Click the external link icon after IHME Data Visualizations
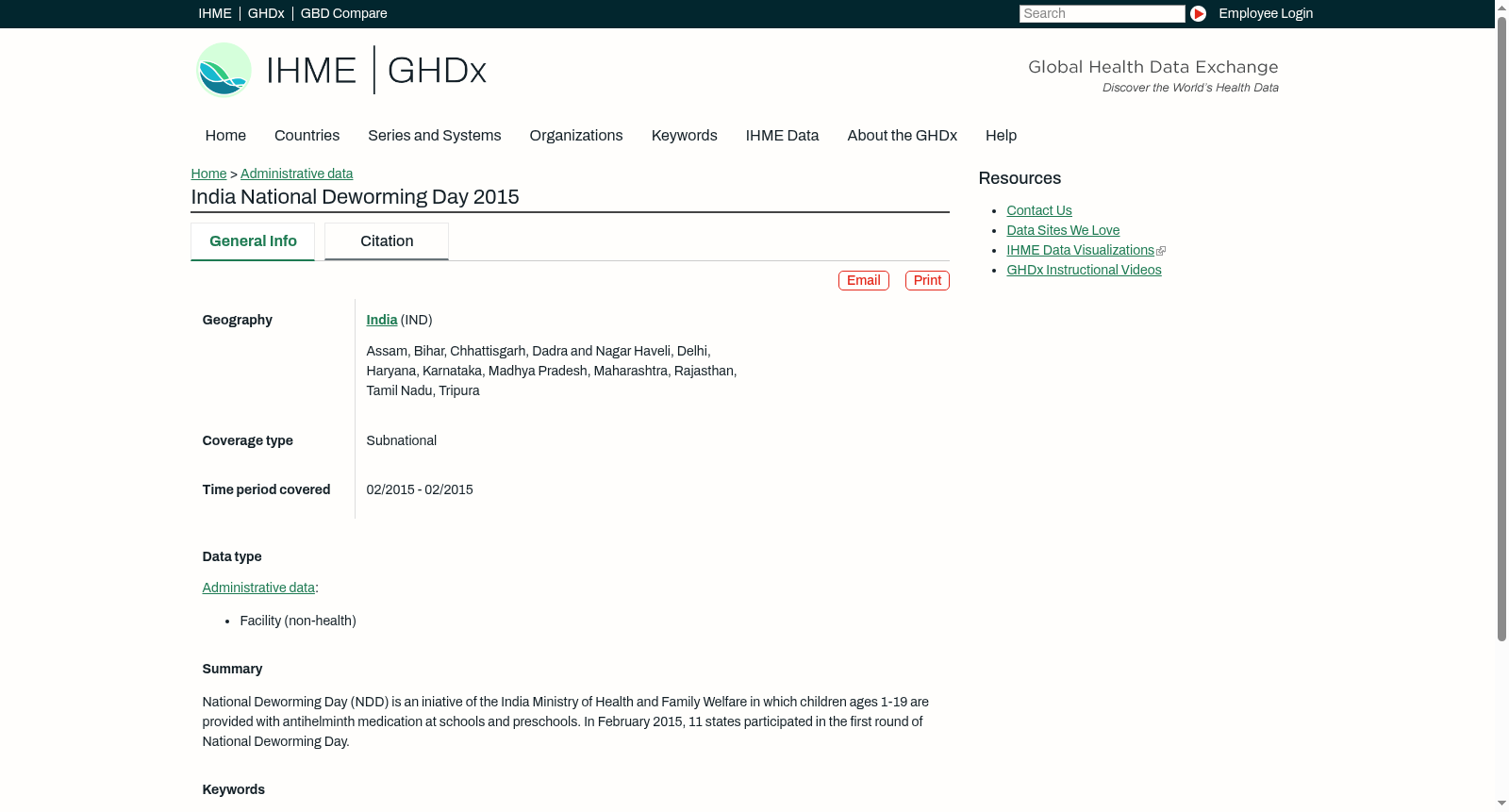The image size is (1509, 812). click(x=1161, y=251)
